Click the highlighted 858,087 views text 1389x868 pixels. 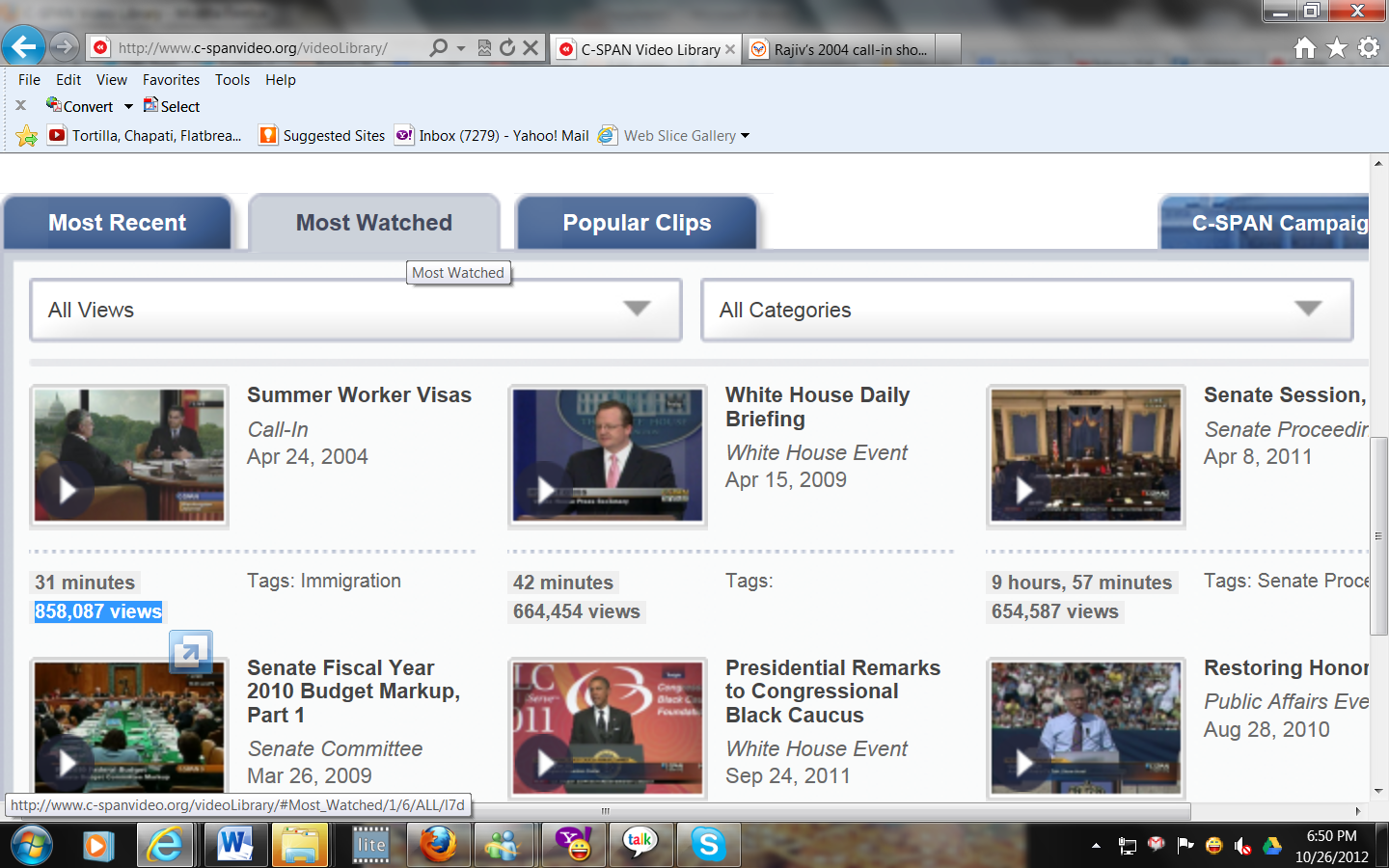(98, 611)
